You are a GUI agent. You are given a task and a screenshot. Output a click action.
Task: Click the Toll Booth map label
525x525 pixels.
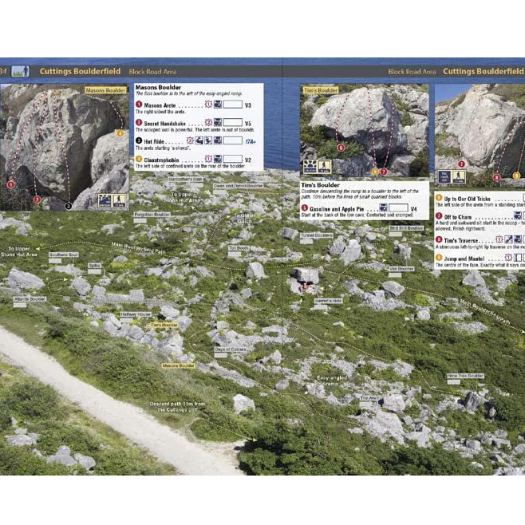pos(239,248)
